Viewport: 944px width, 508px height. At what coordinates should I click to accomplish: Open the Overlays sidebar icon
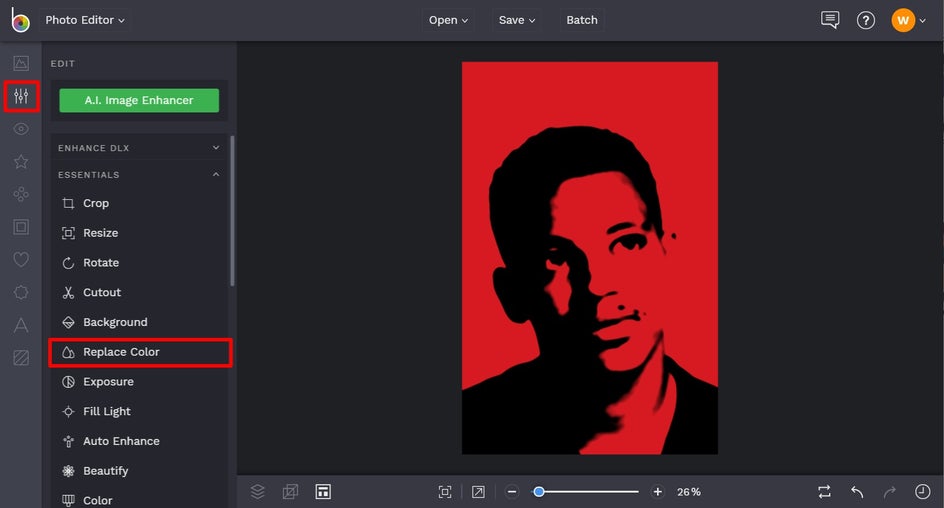pos(21,293)
